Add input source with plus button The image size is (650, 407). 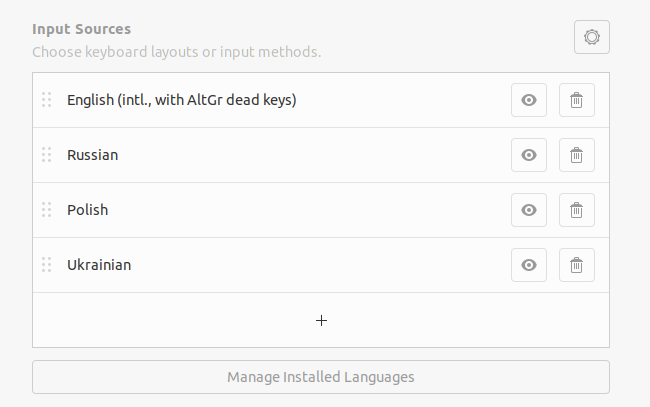pyautogui.click(x=321, y=320)
